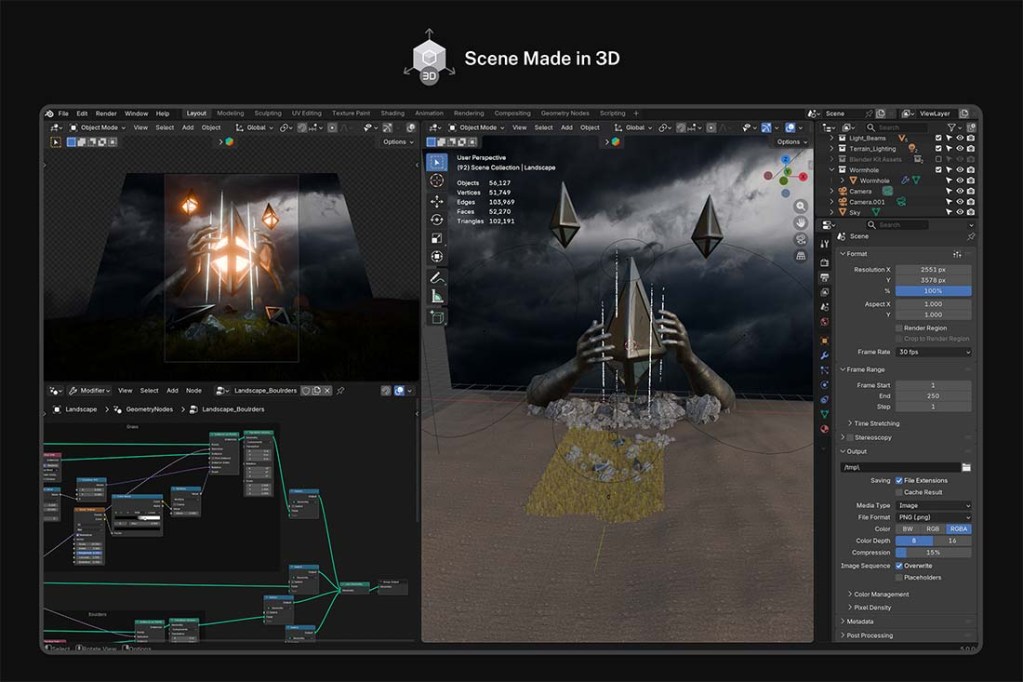Image resolution: width=1023 pixels, height=682 pixels.
Task: Open the Scene properties tab
Action: [x=825, y=307]
